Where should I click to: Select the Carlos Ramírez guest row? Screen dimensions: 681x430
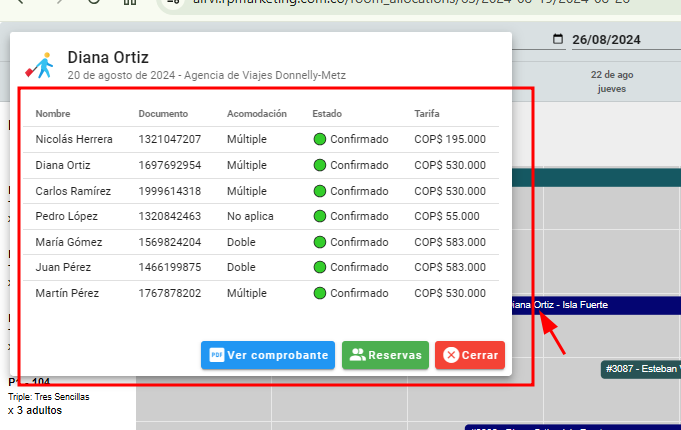[x=73, y=191]
